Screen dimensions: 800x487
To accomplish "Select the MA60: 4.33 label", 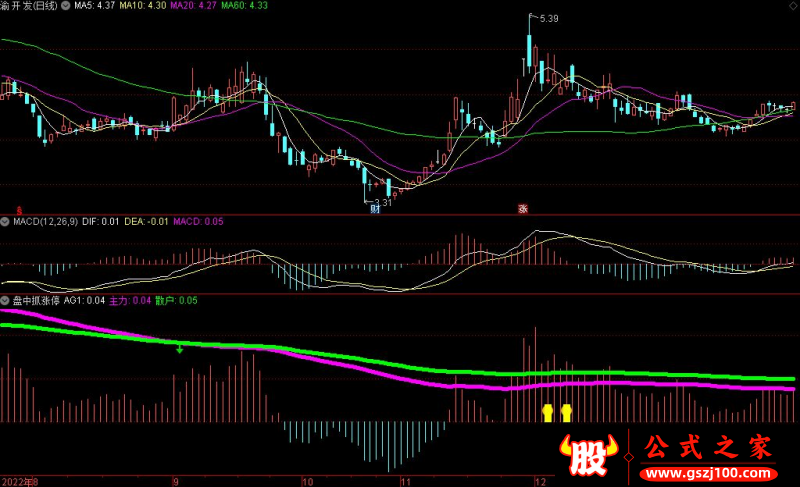I will pos(244,6).
